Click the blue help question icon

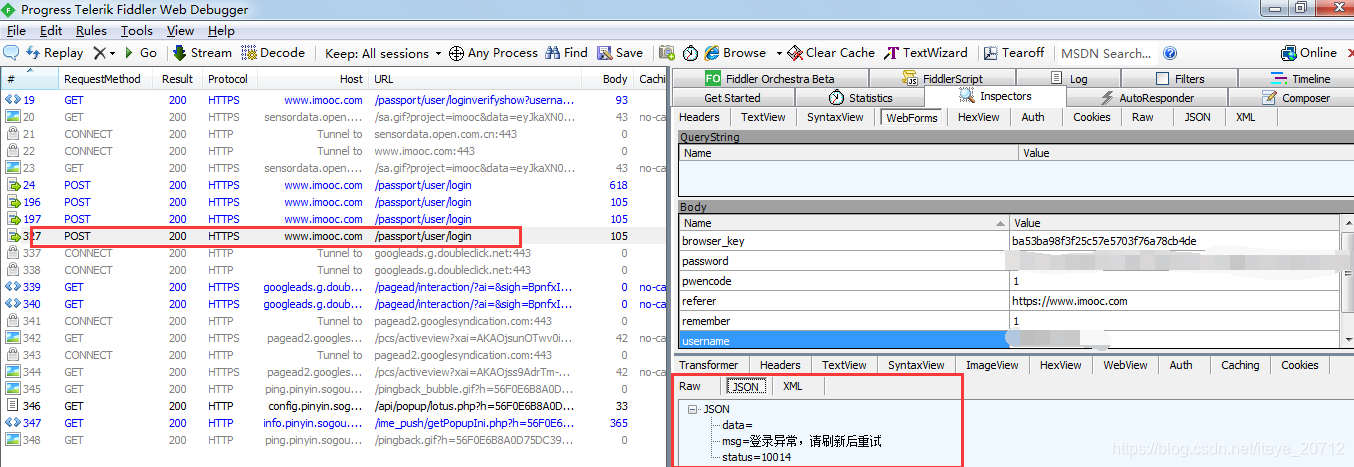pos(1170,53)
